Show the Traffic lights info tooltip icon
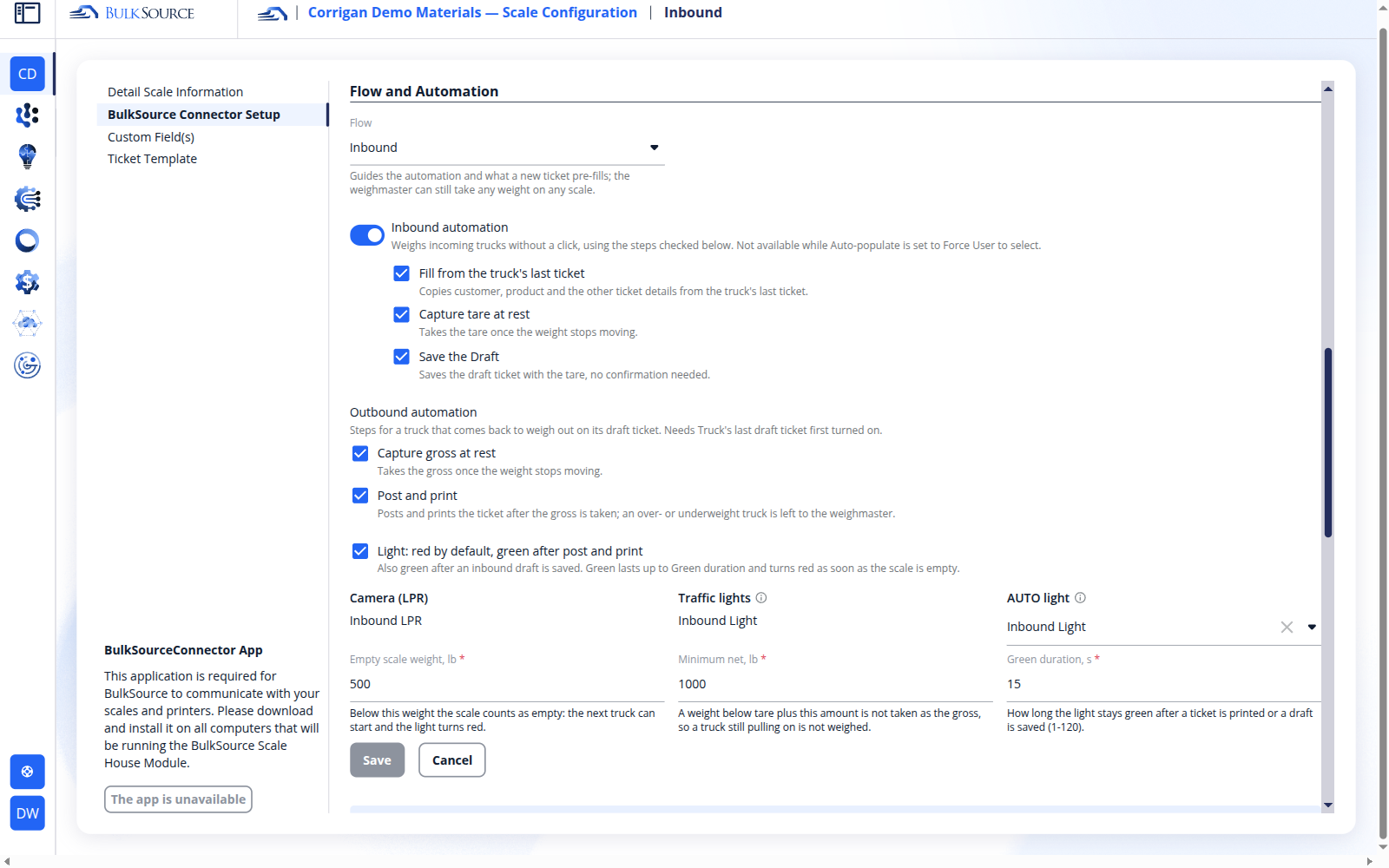The height and width of the screenshot is (868, 1389). pos(761,598)
